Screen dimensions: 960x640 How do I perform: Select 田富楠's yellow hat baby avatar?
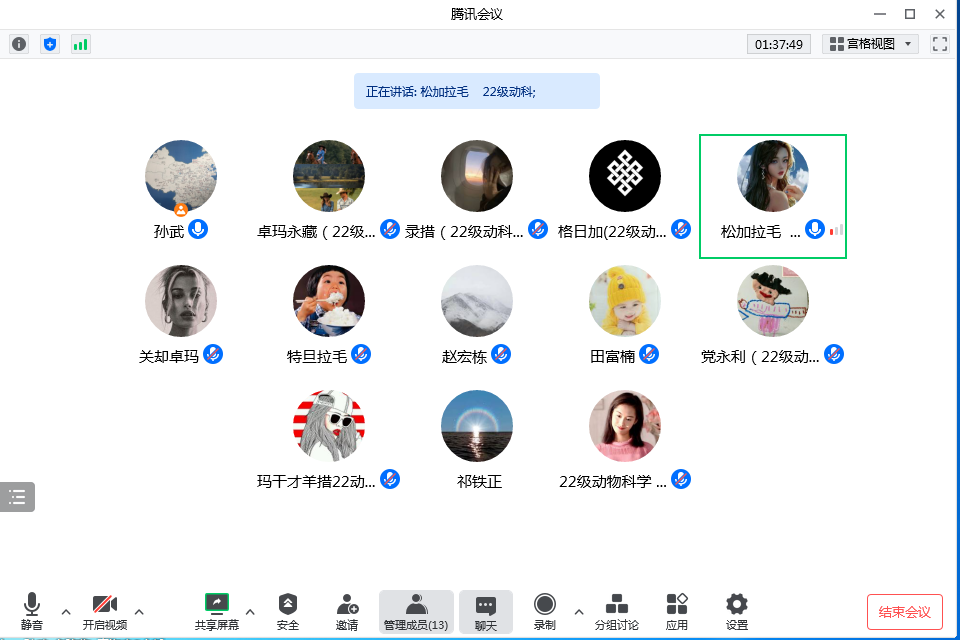[x=624, y=301]
